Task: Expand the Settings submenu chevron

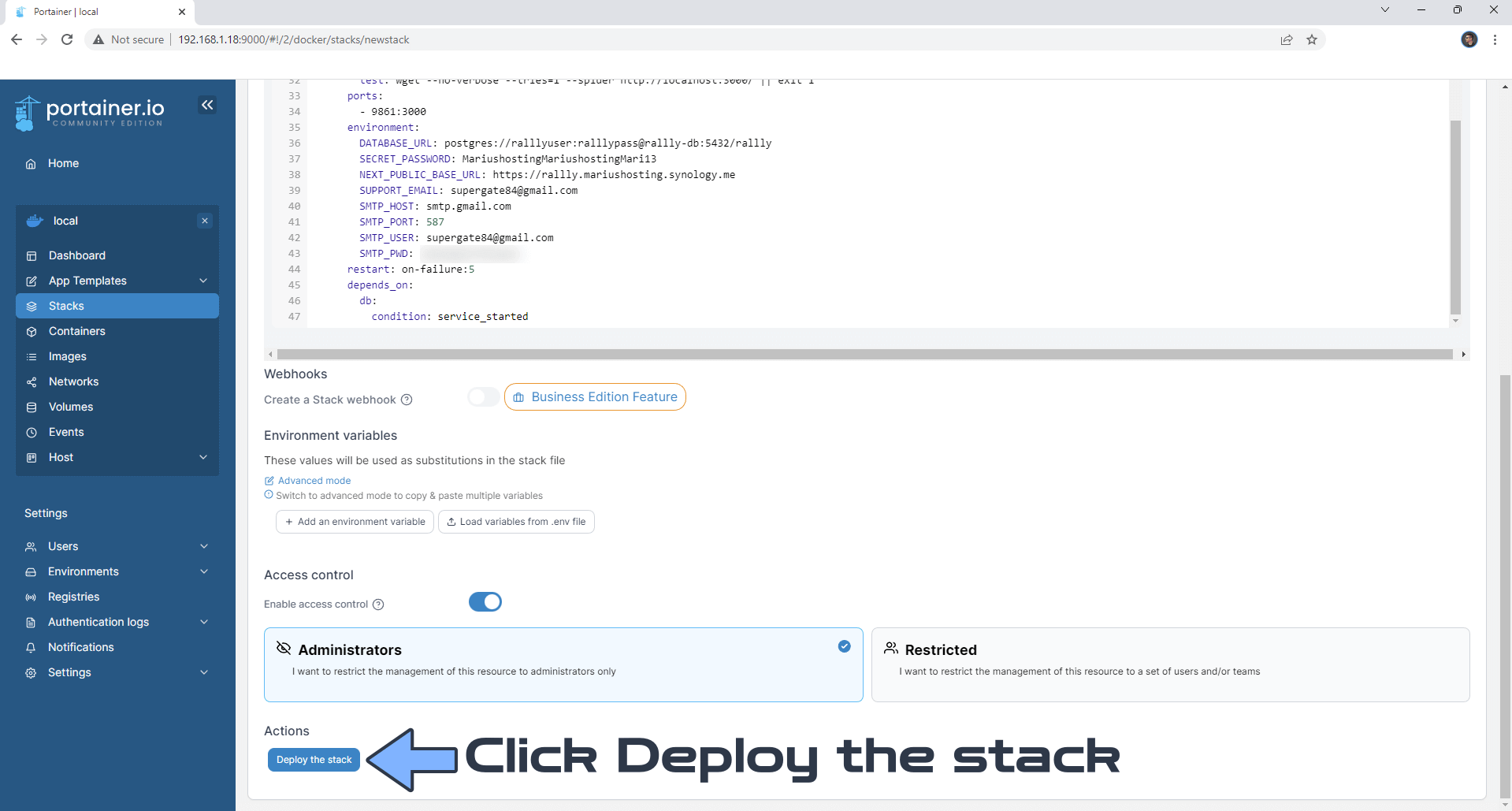Action: [204, 672]
